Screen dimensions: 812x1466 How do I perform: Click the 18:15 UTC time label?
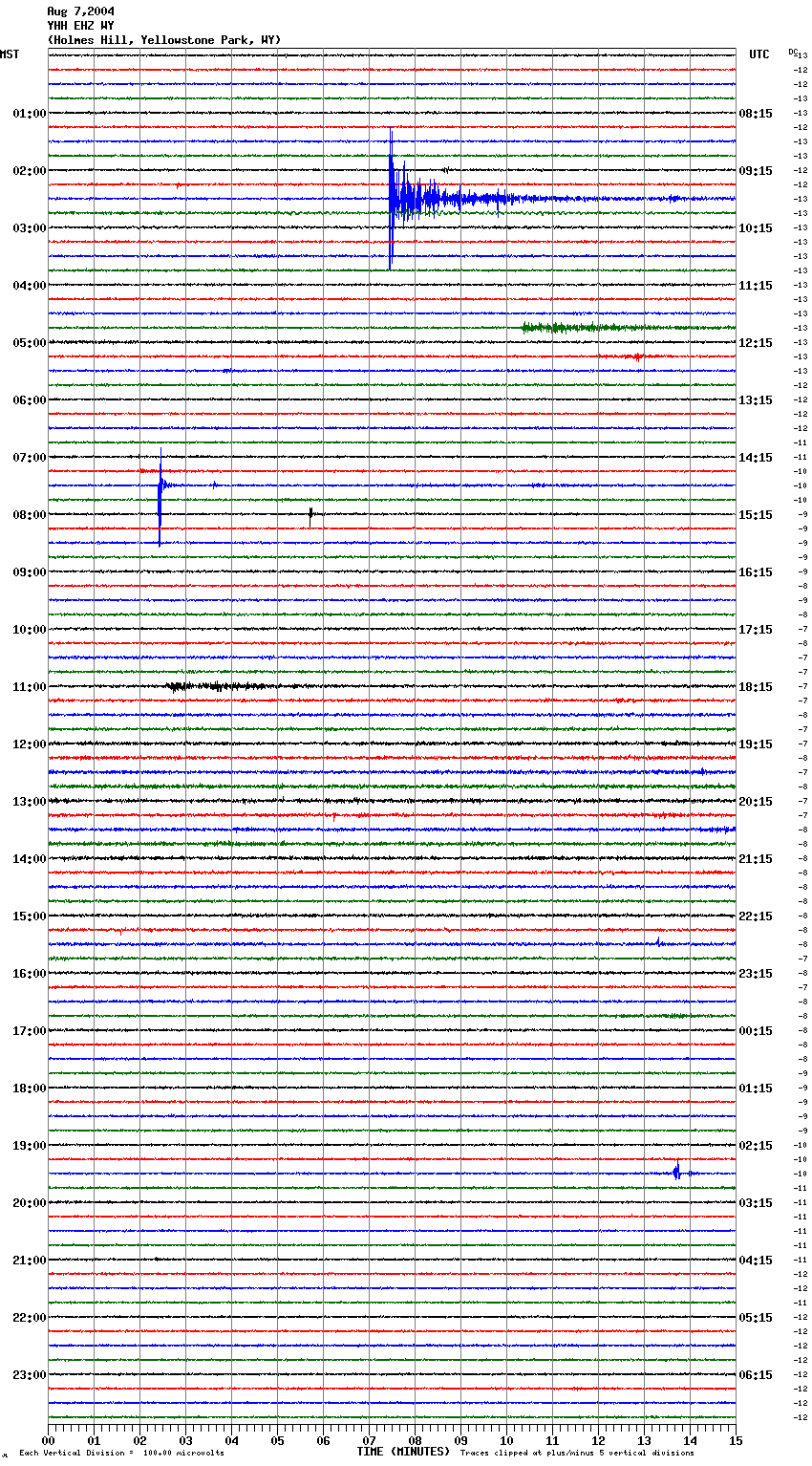coord(756,687)
